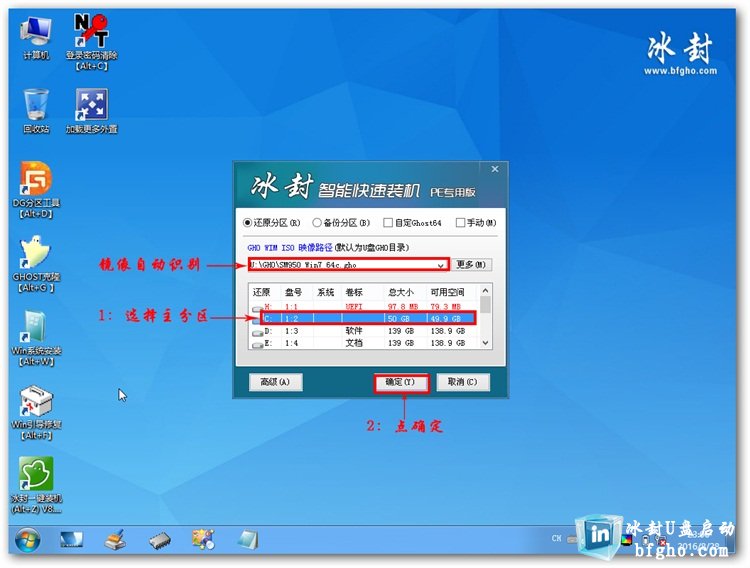This screenshot has height=568, width=750.
Task: Open the 回收站 recycle bin icon
Action: [x=36, y=111]
